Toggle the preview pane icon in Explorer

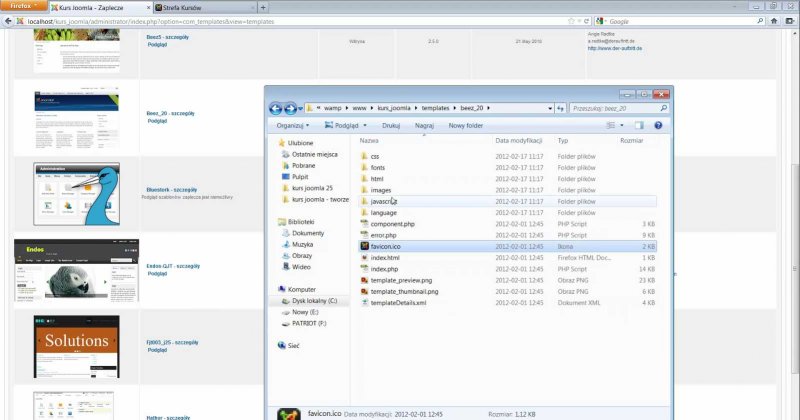click(x=638, y=126)
